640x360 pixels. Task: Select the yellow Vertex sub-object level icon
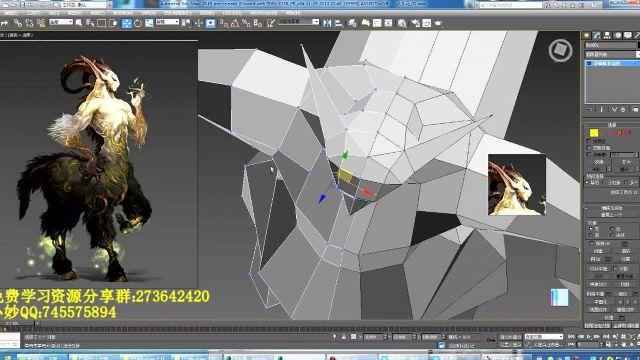pos(594,133)
